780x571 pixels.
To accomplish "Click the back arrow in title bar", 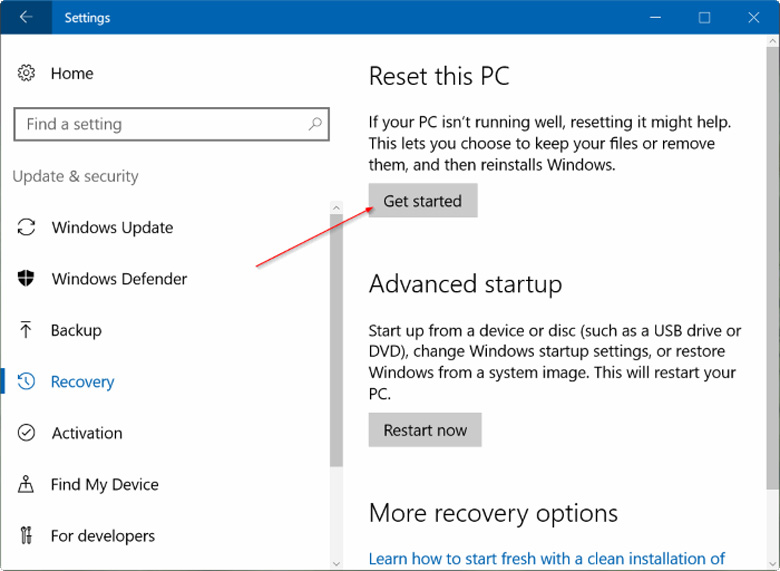I will tap(26, 17).
